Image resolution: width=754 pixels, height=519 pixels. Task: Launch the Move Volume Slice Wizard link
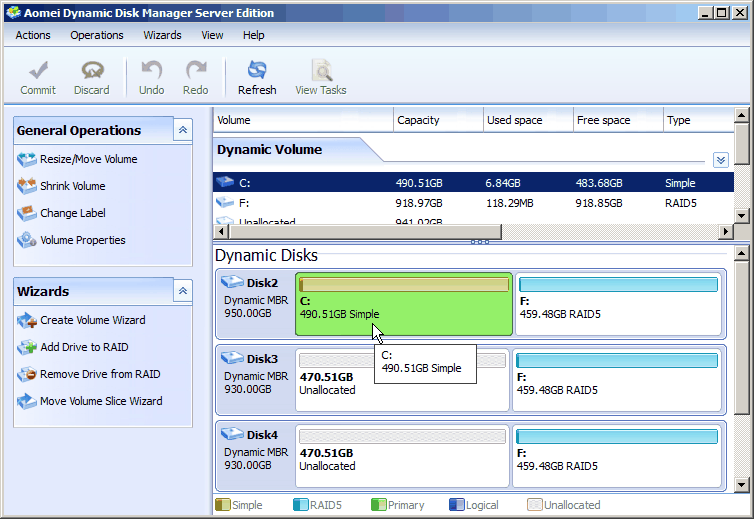[101, 401]
